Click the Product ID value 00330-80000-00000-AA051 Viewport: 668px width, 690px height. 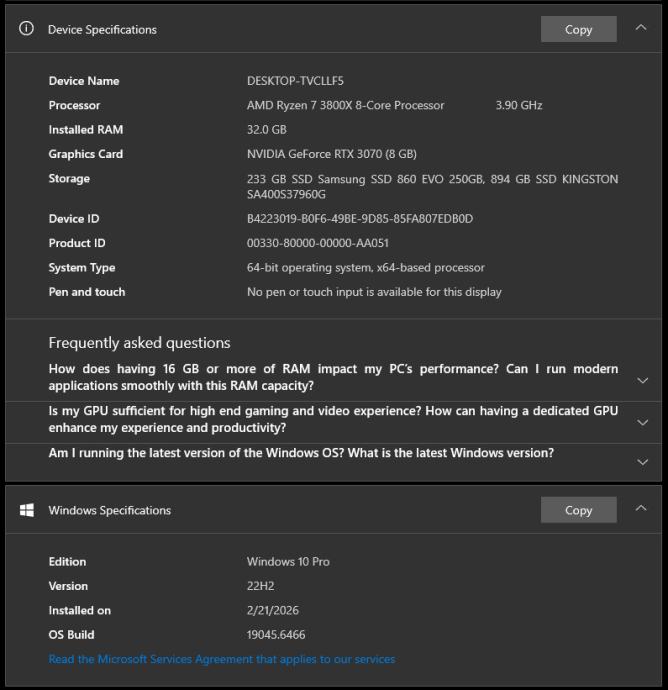(x=318, y=243)
